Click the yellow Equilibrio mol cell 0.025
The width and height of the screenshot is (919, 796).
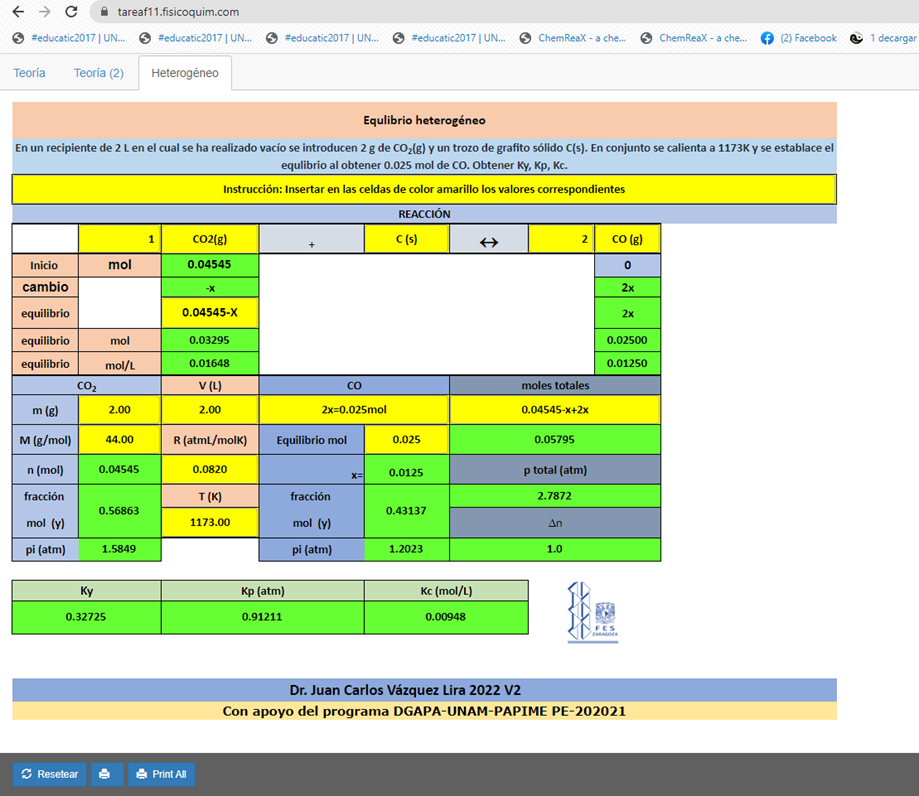pyautogui.click(x=407, y=440)
